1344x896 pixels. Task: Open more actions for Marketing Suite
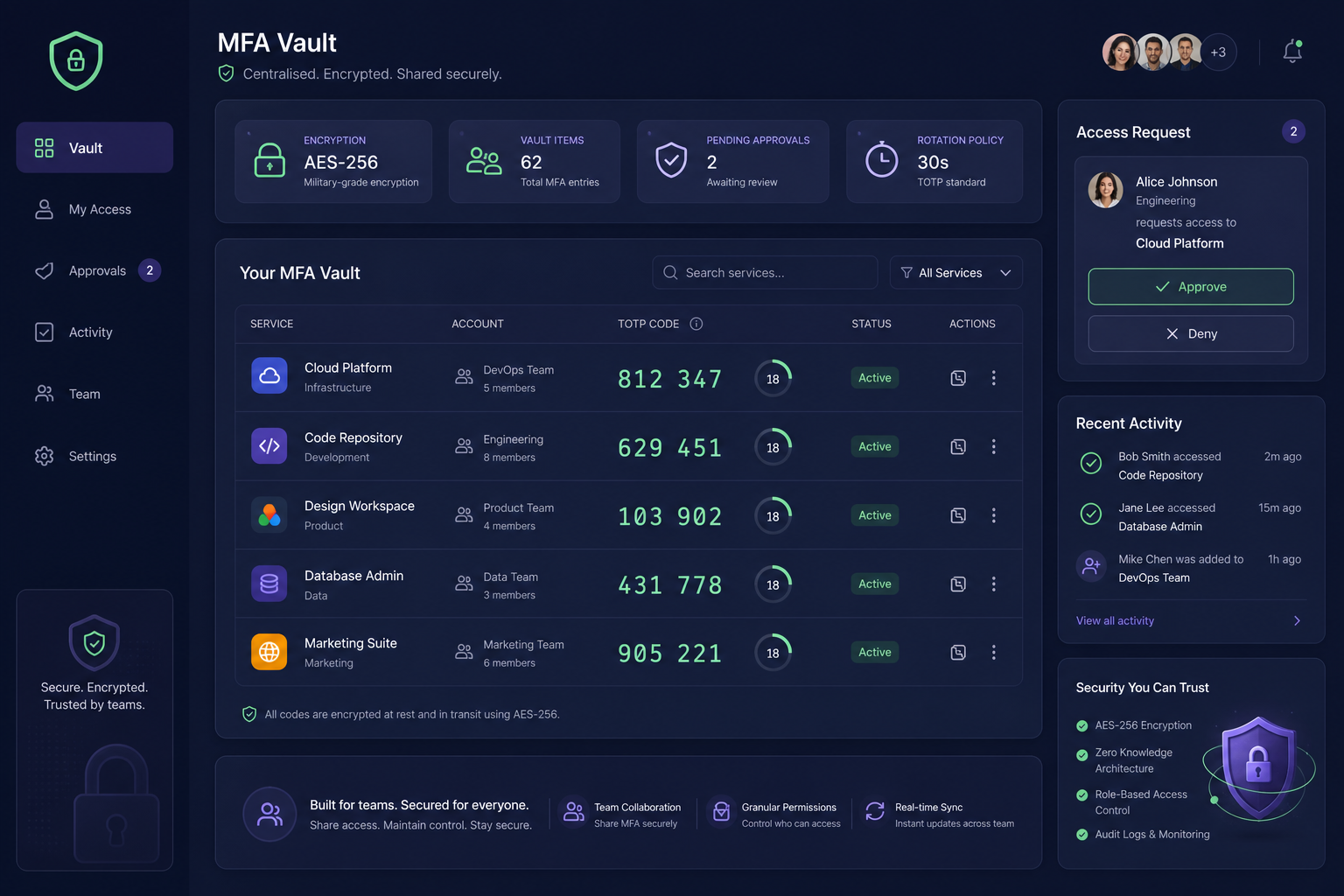[993, 653]
